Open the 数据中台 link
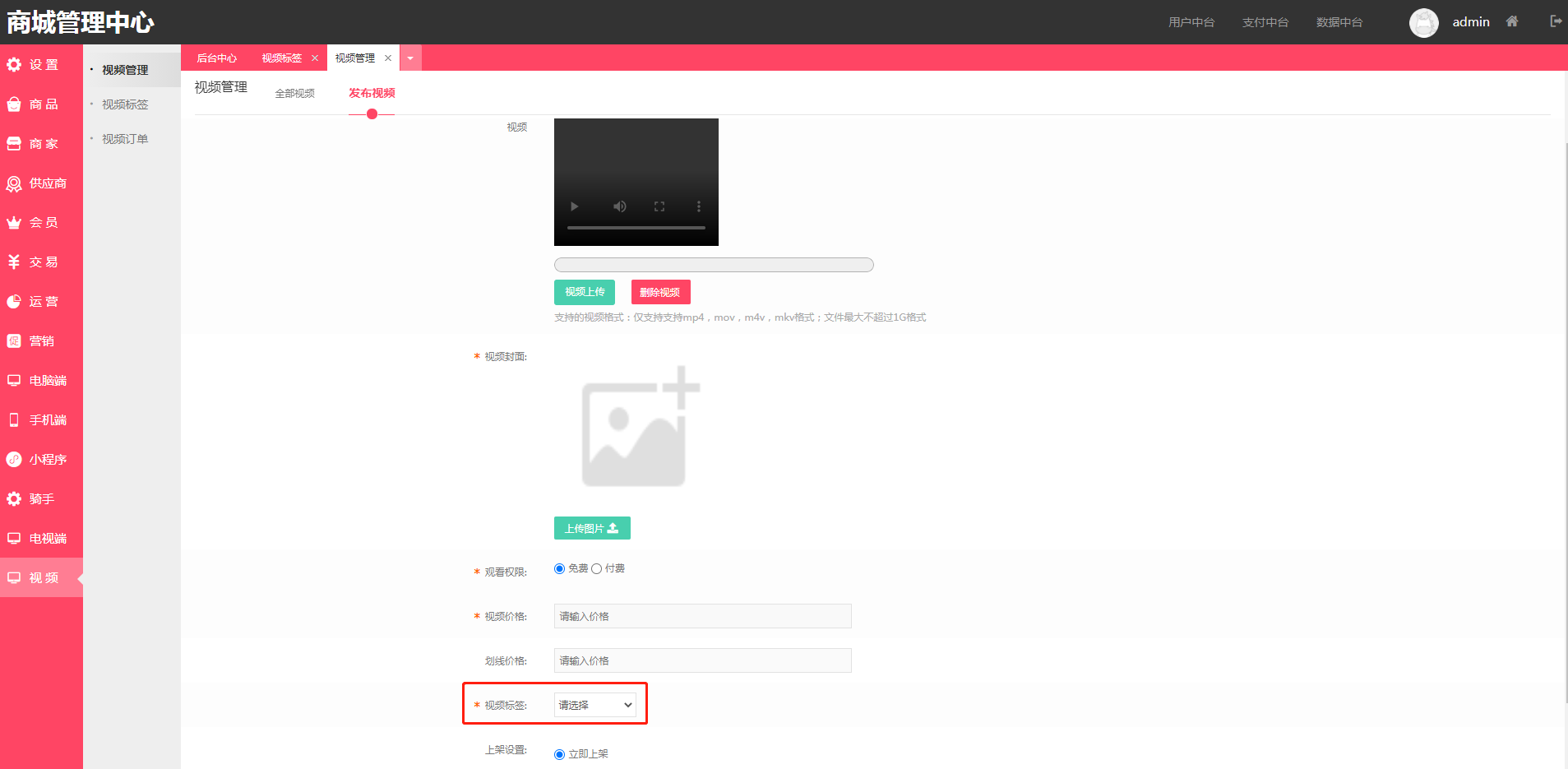 point(1339,22)
